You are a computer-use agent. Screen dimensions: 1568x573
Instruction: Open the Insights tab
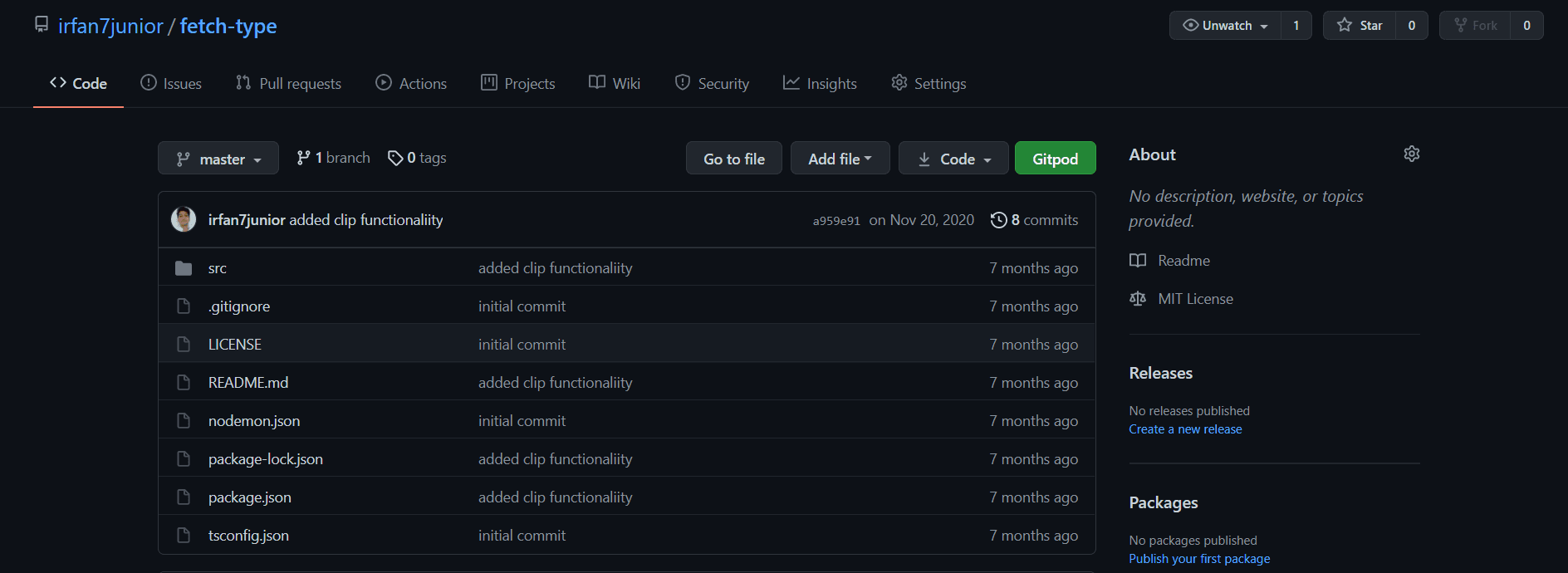[x=820, y=83]
